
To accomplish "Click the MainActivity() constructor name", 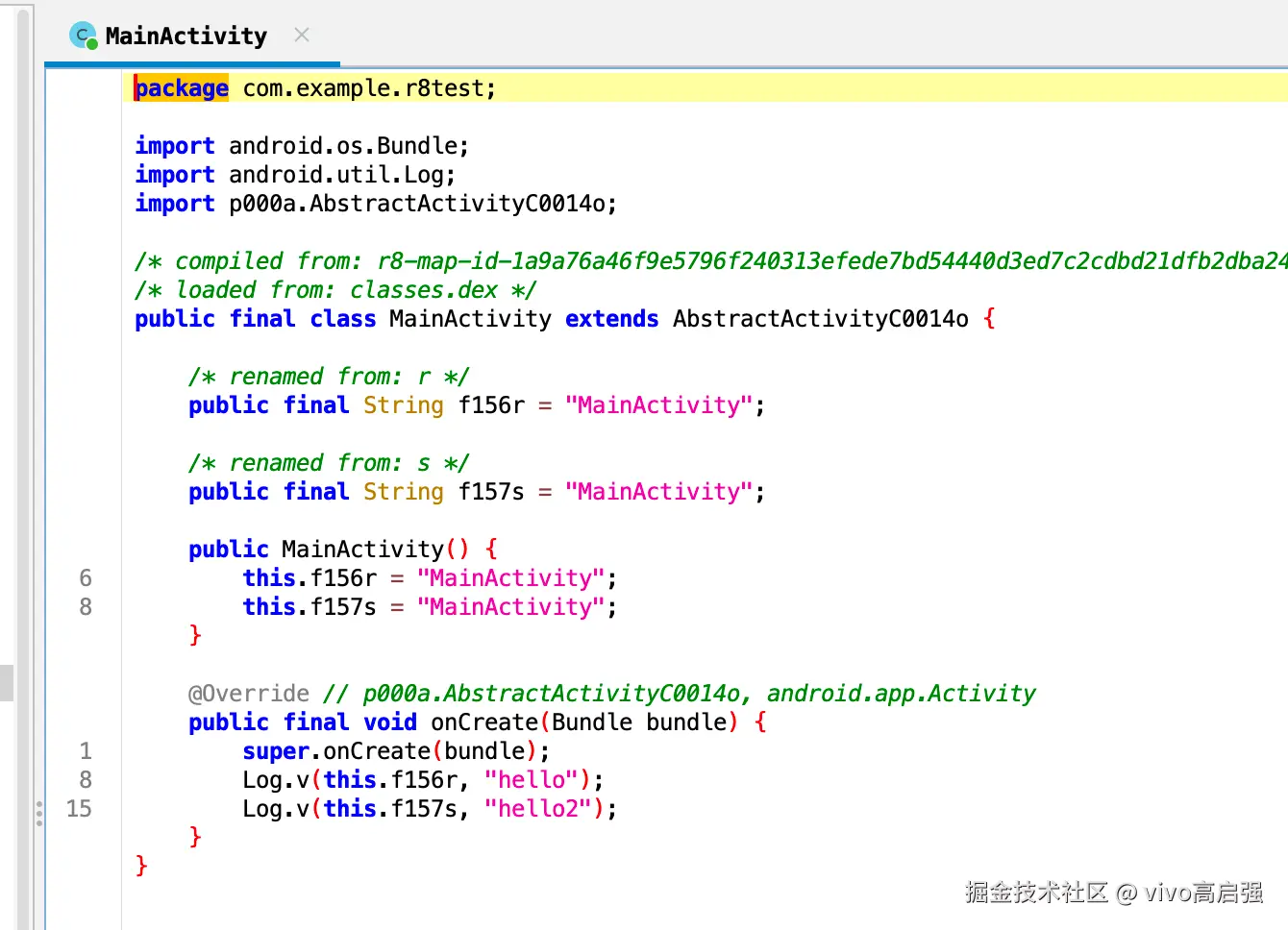I will [362, 549].
